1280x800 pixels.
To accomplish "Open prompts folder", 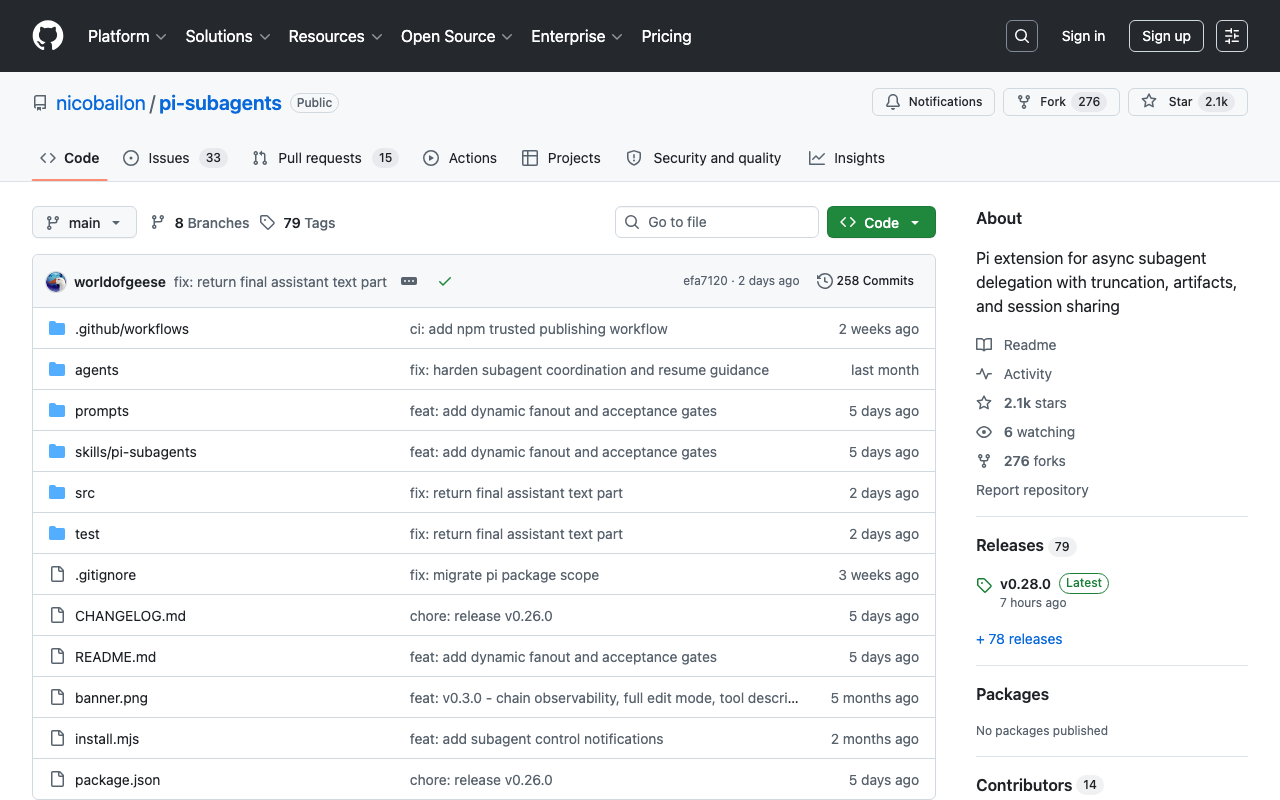I will pos(102,411).
